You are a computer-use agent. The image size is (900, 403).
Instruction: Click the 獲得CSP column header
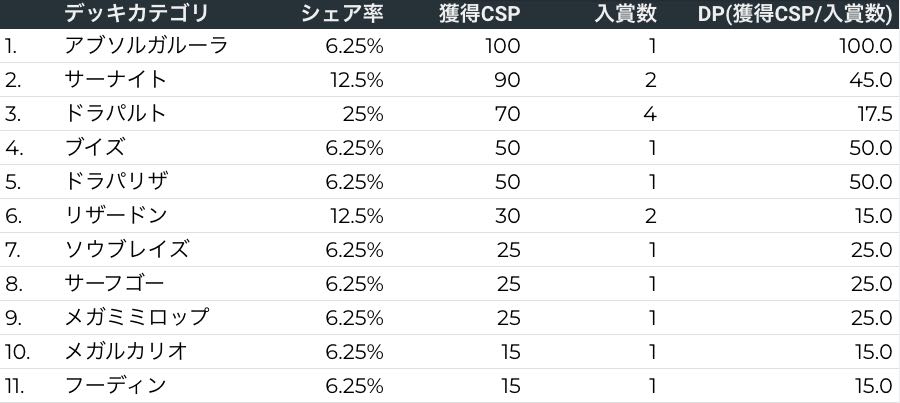tap(479, 14)
